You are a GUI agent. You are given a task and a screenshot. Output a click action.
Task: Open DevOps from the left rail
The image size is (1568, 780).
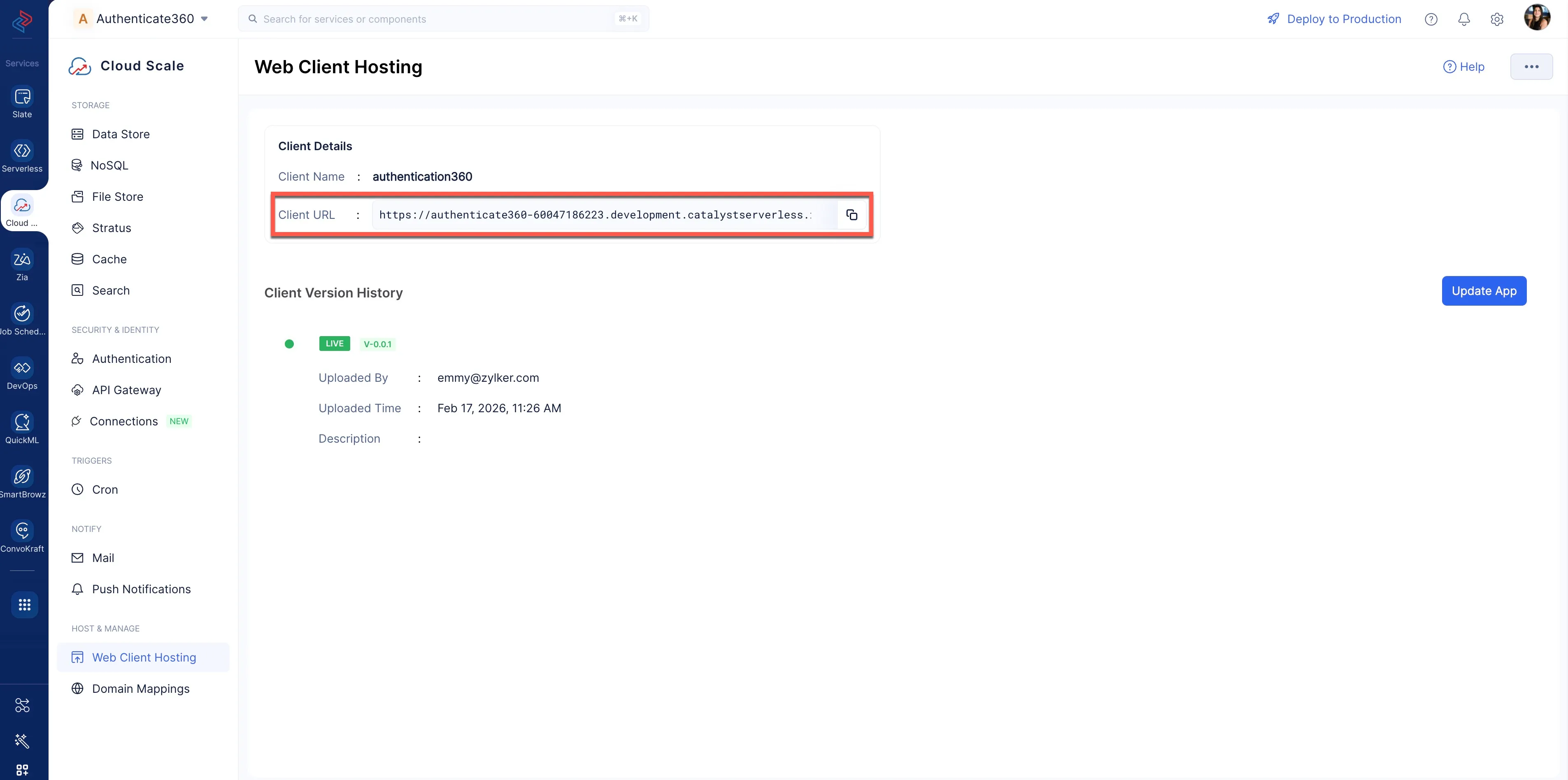[x=23, y=374]
